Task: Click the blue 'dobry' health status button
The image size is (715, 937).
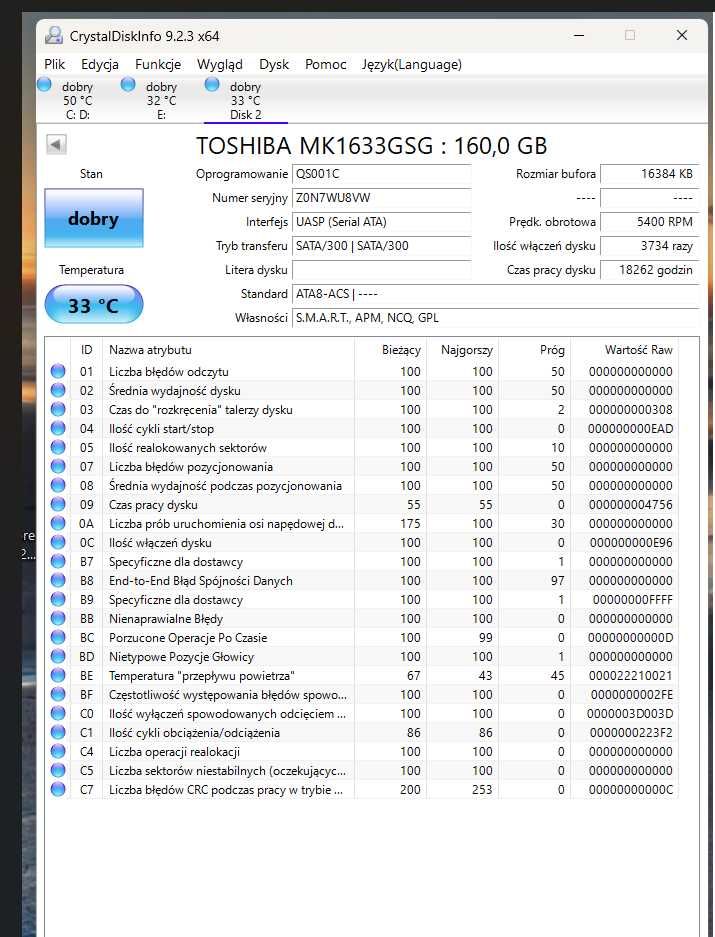Action: [x=94, y=218]
